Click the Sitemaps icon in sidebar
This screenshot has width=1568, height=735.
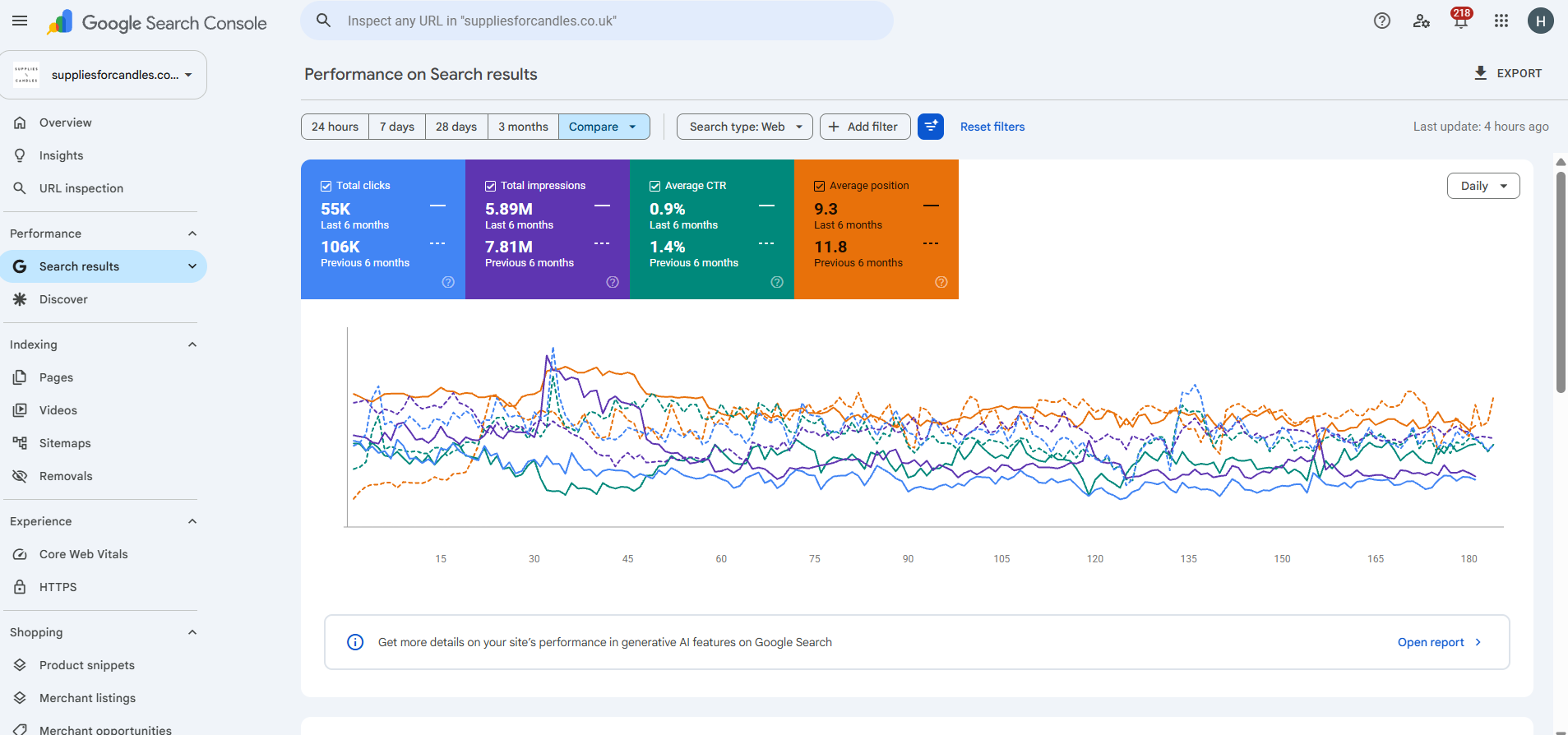click(x=20, y=443)
